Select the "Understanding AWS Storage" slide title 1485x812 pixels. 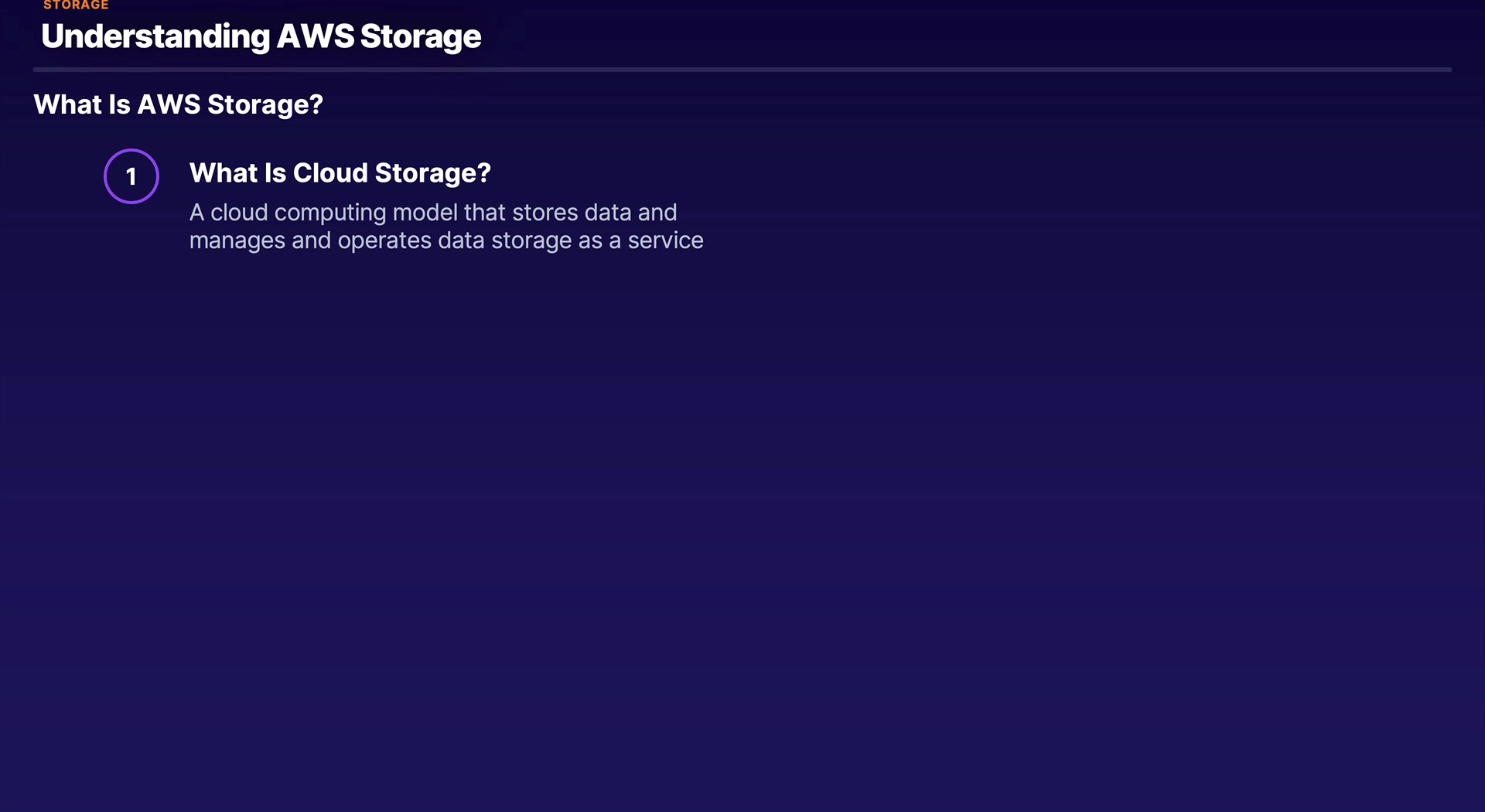click(x=261, y=36)
